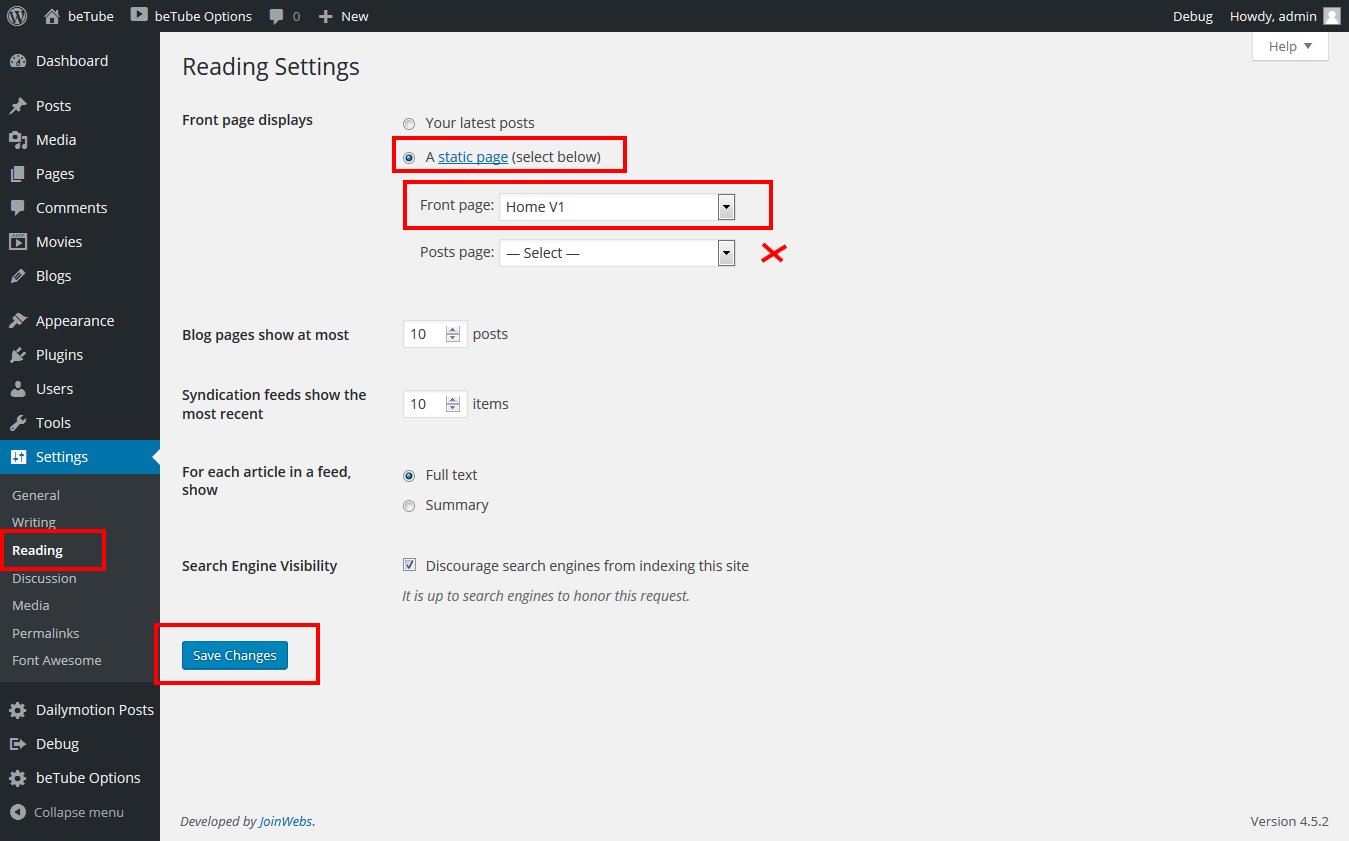The image size is (1349, 841).
Task: Click the Save Changes button
Action: point(235,655)
